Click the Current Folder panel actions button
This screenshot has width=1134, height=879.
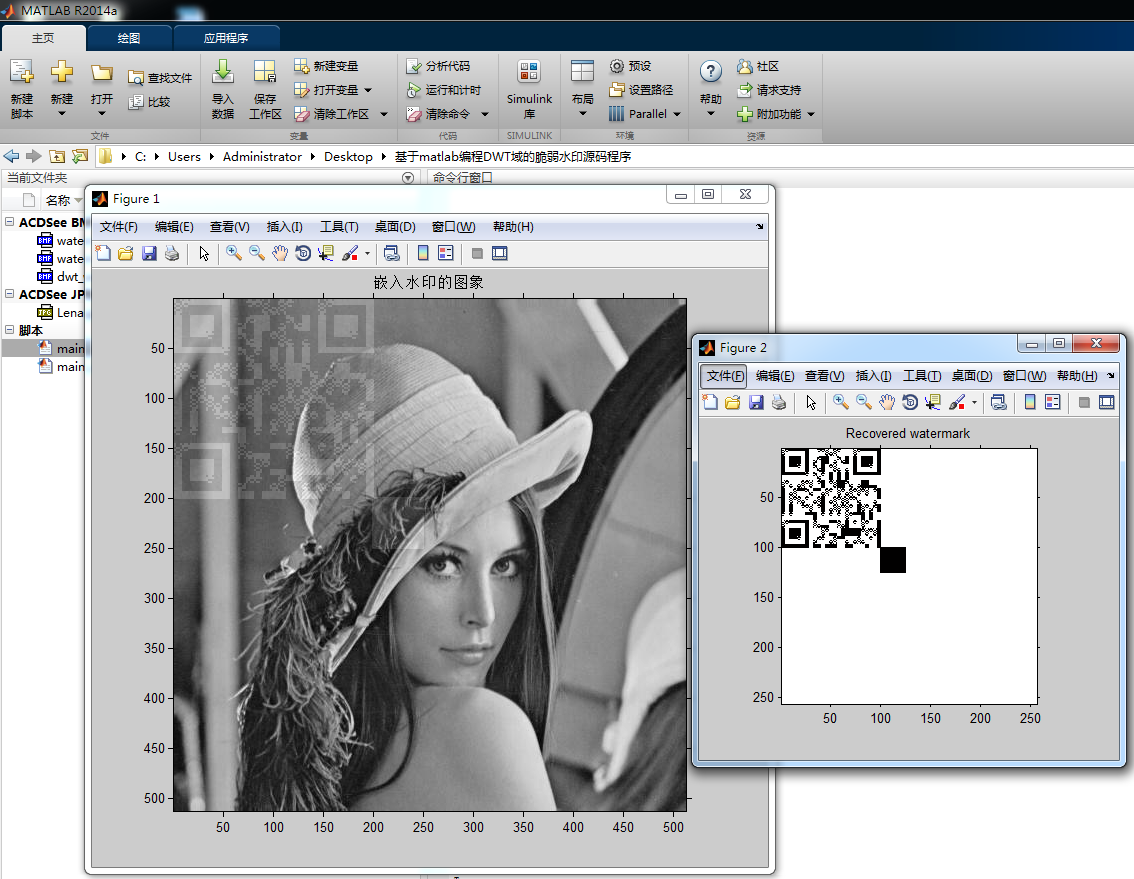click(408, 178)
